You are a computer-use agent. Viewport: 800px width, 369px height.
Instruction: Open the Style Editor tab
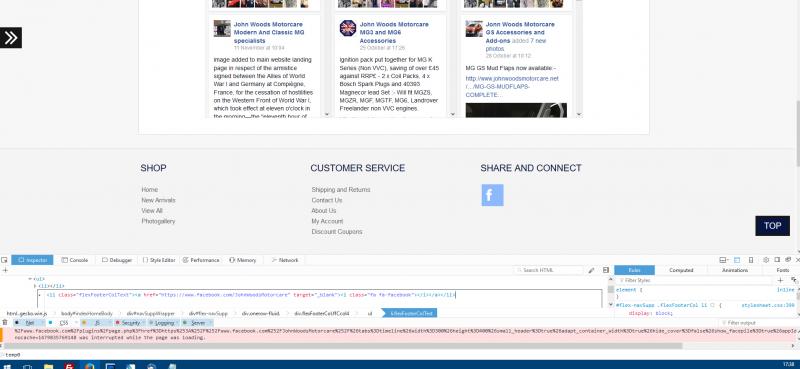pos(159,260)
